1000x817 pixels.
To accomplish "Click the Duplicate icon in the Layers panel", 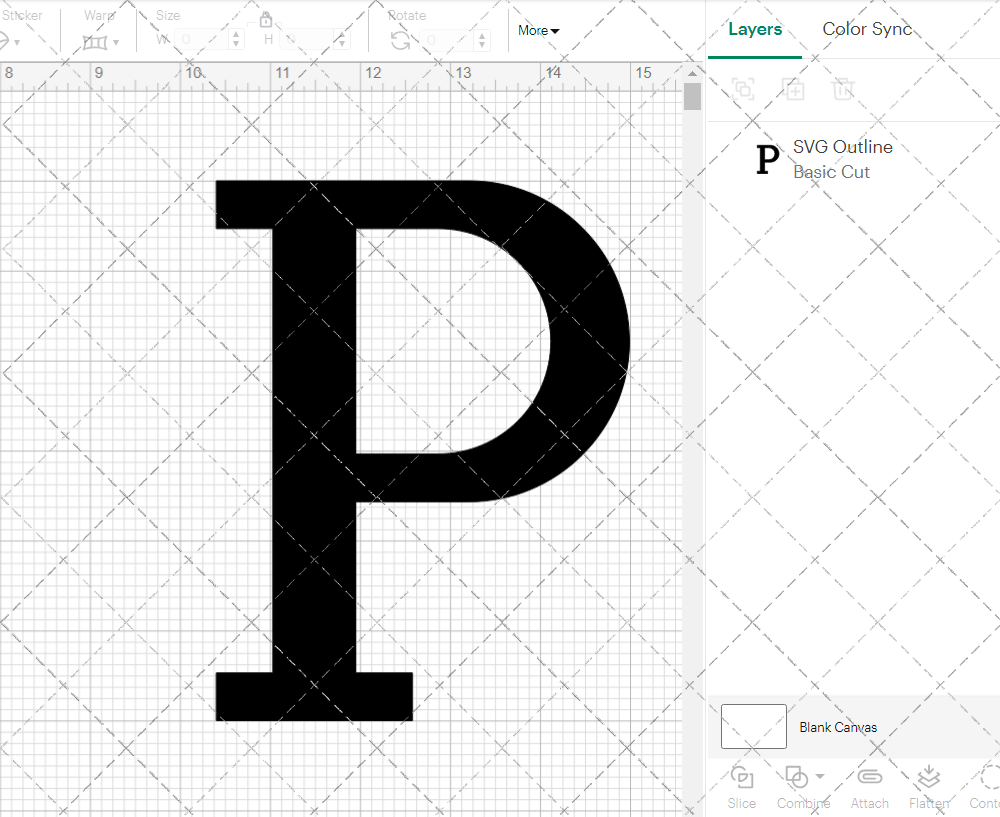I will [x=794, y=89].
